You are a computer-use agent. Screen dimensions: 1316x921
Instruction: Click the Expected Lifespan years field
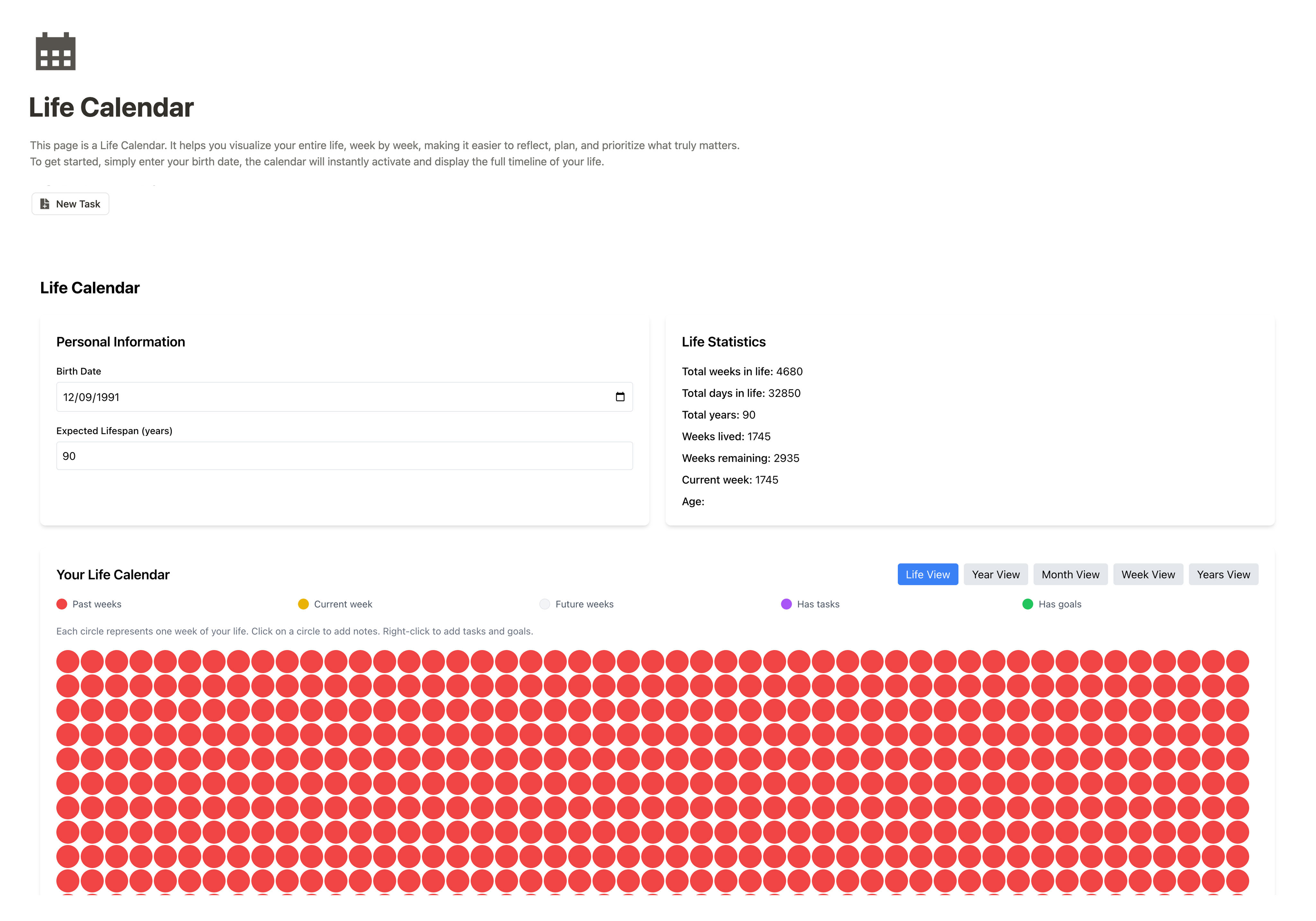(x=345, y=456)
